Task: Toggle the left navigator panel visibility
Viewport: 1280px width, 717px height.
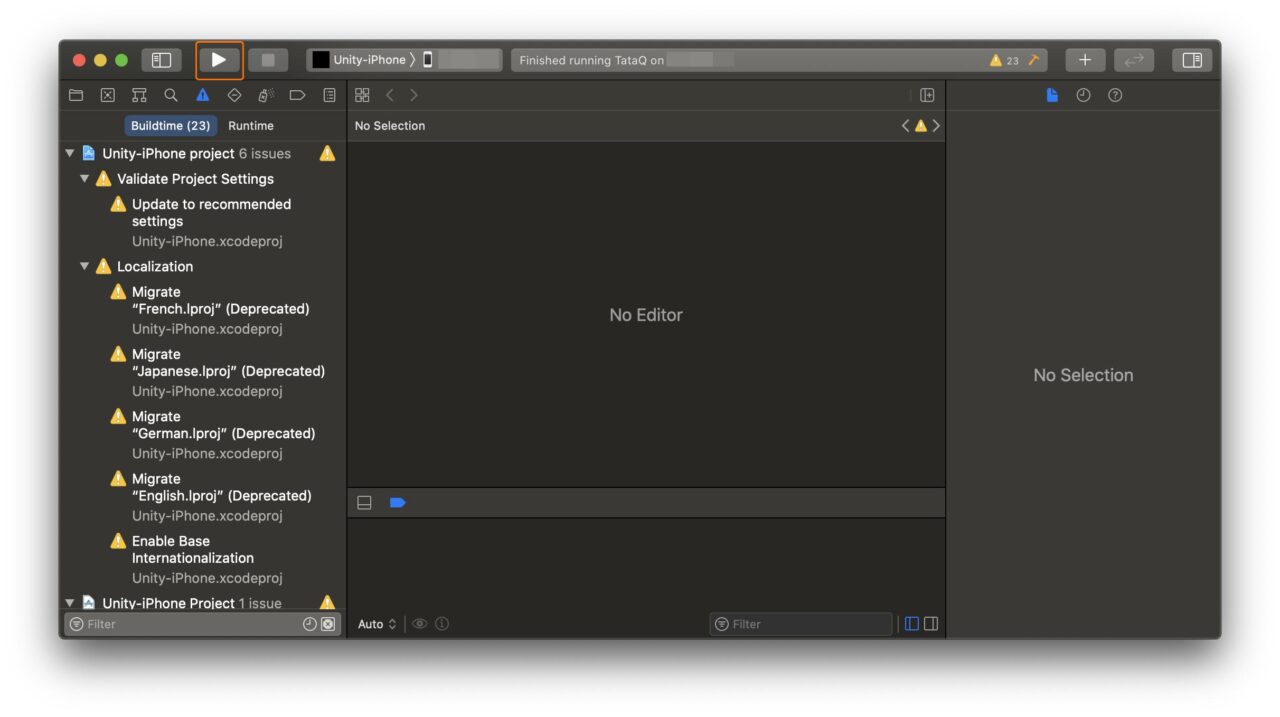Action: click(160, 60)
